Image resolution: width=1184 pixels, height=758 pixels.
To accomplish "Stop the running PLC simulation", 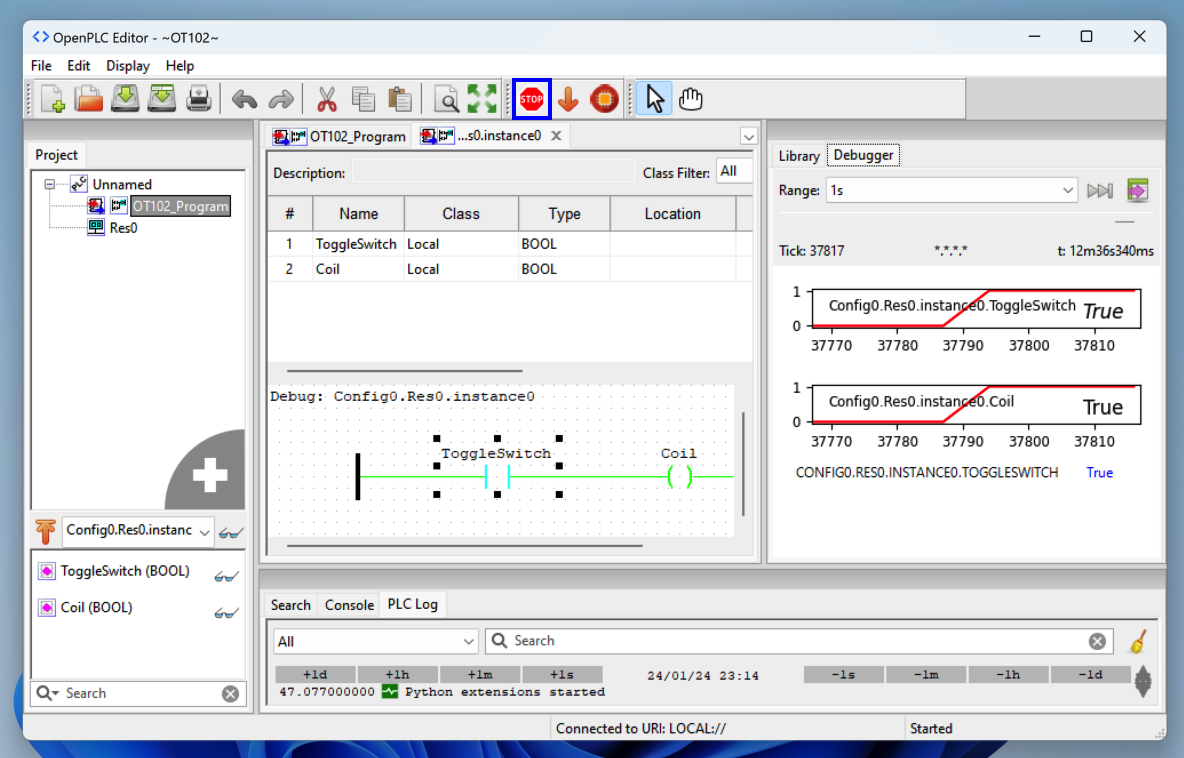I will coord(532,99).
